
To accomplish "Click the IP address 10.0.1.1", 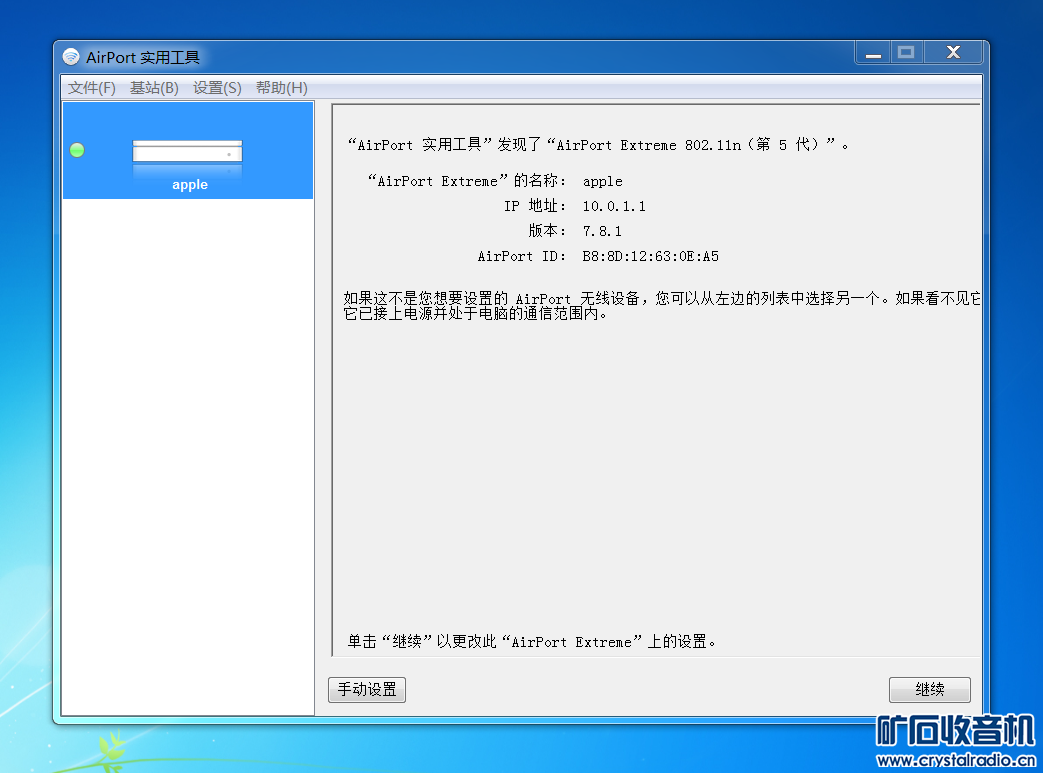I will point(614,206).
